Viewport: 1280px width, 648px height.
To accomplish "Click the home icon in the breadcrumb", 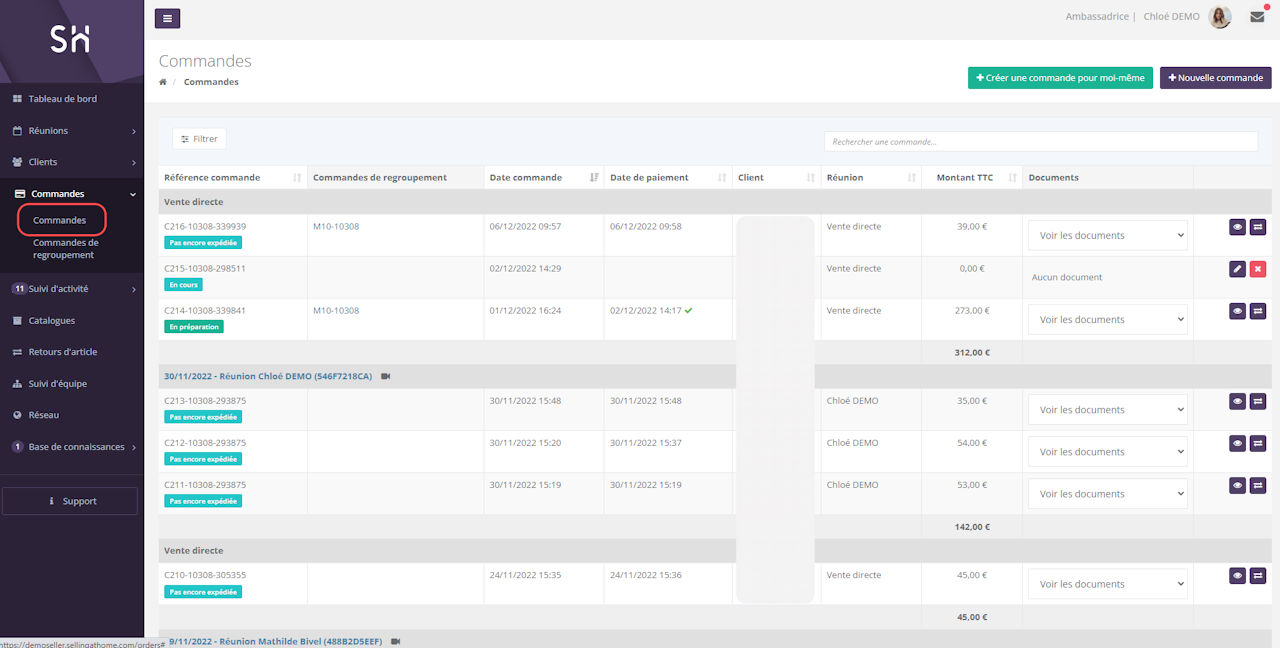I will coord(163,82).
